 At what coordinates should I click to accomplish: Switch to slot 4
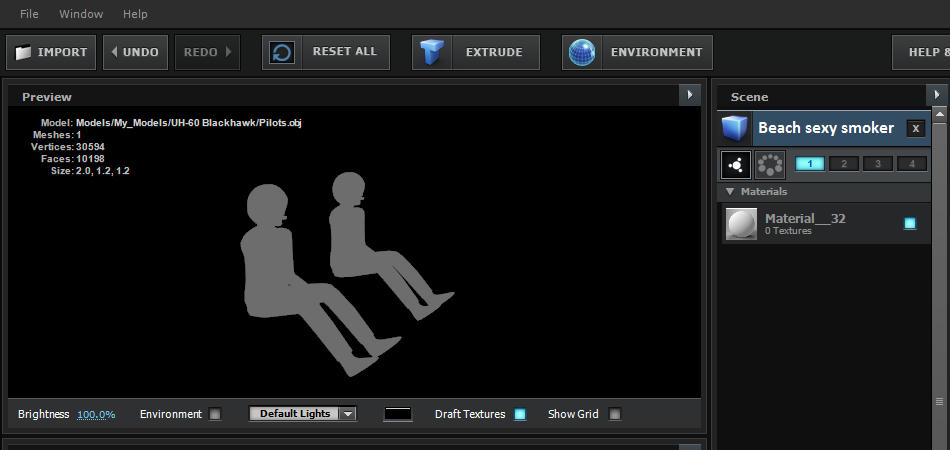[912, 164]
